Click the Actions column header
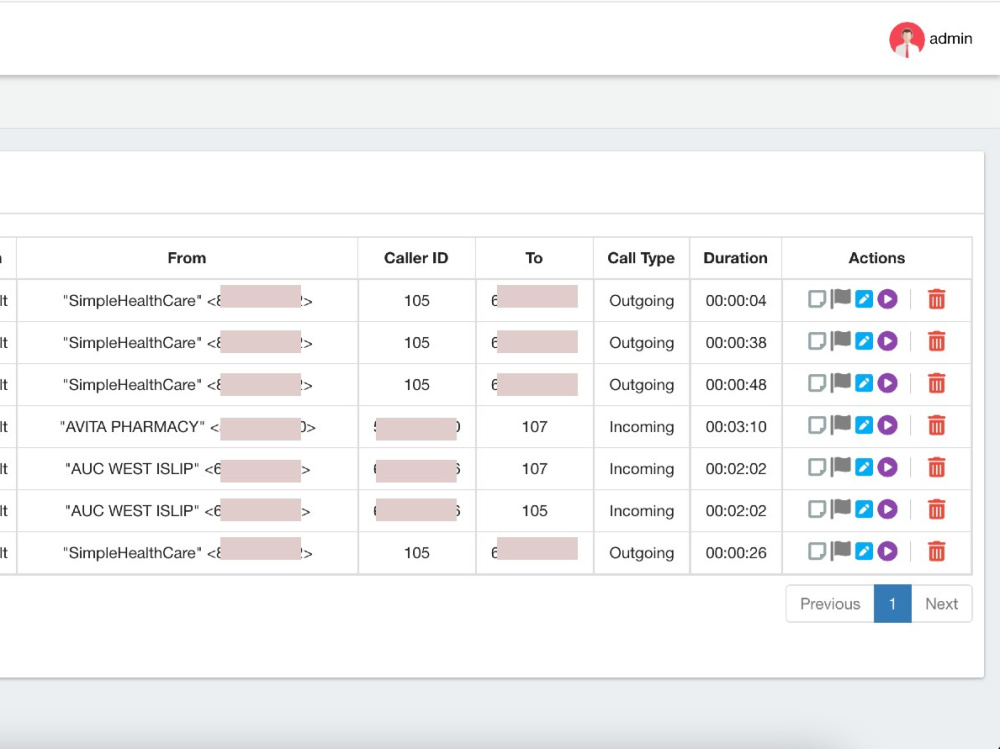The image size is (1000, 749). (876, 258)
